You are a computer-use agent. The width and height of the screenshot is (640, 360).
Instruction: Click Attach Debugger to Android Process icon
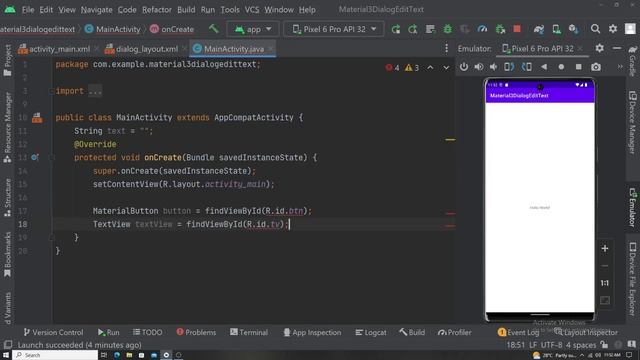(500, 29)
